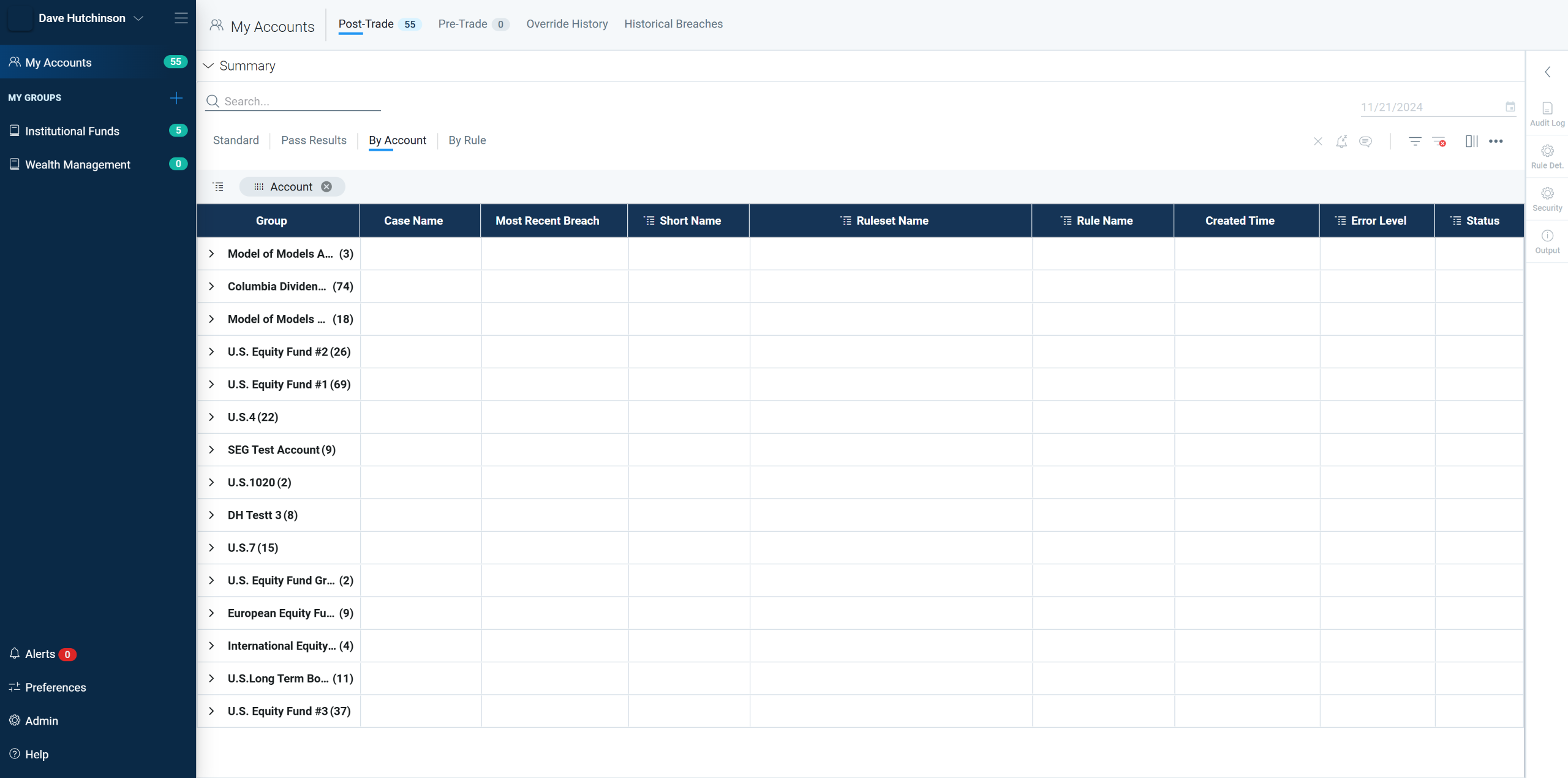This screenshot has width=1568, height=778.
Task: Open the column chooser icon
Action: click(x=1471, y=142)
